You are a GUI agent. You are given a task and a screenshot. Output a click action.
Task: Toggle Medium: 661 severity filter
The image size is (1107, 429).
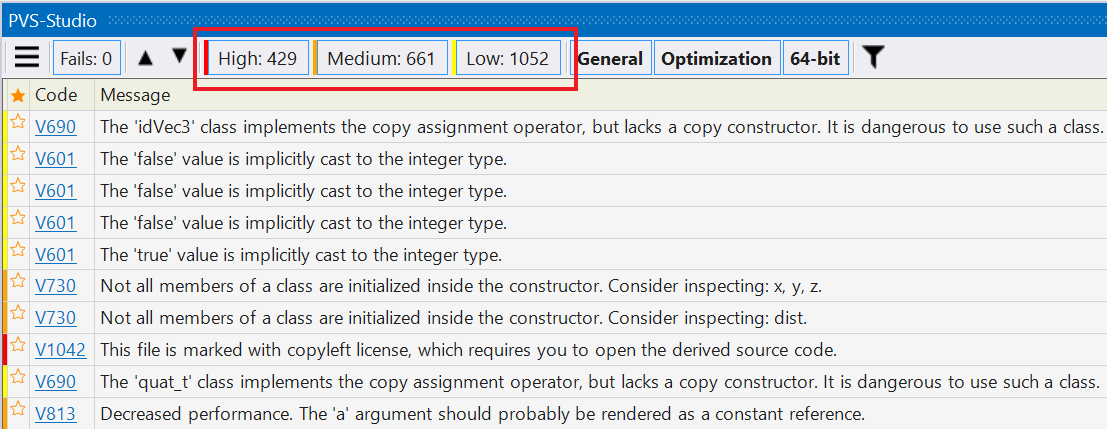381,59
